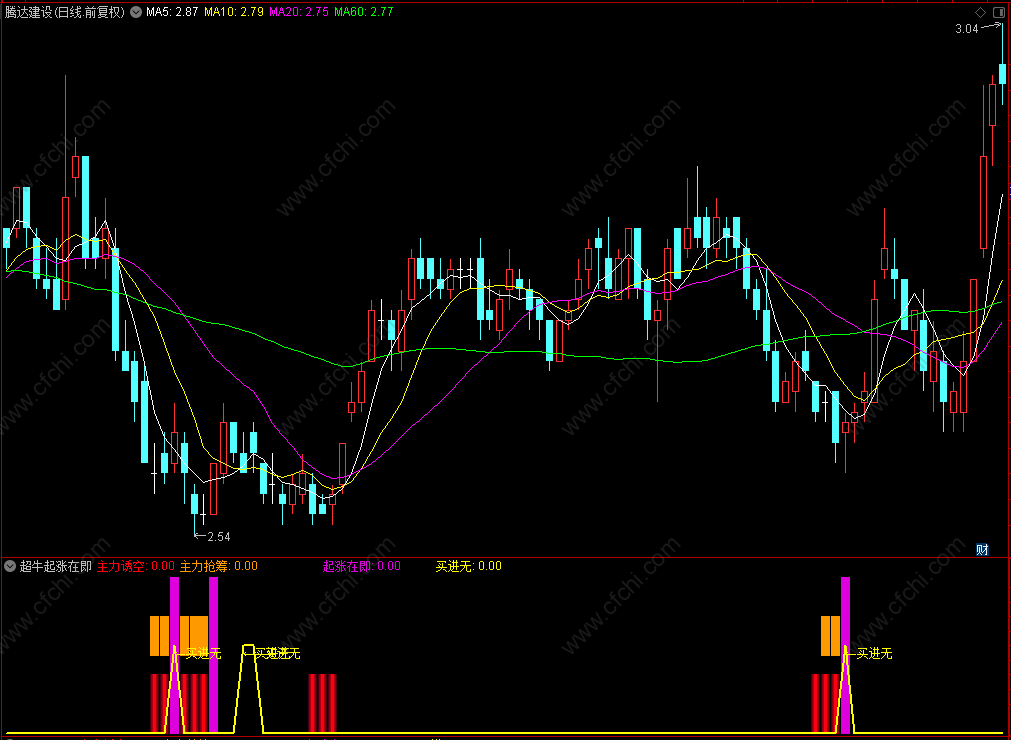Click the 腾达建设(日线.前复权) chart title
Image resolution: width=1011 pixels, height=740 pixels.
[x=64, y=12]
